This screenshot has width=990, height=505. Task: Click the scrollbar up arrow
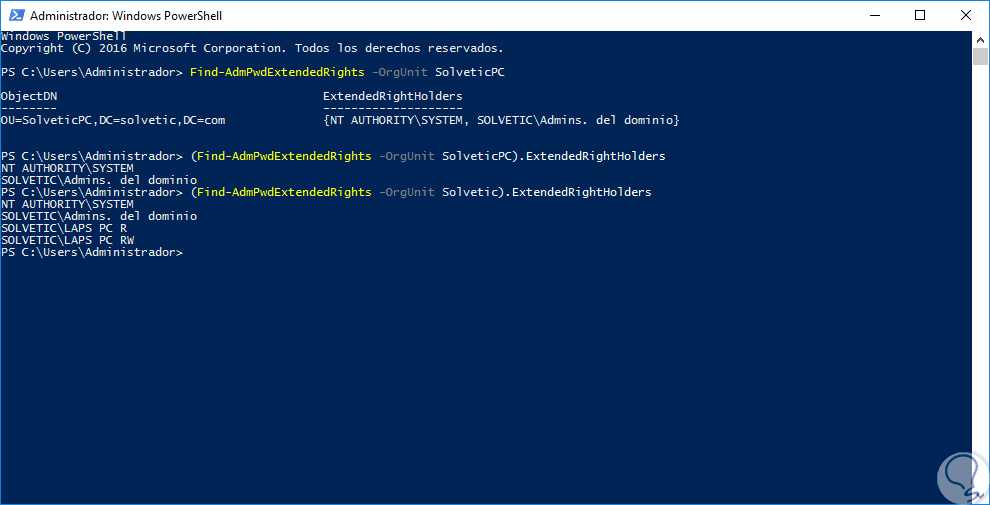(980, 40)
